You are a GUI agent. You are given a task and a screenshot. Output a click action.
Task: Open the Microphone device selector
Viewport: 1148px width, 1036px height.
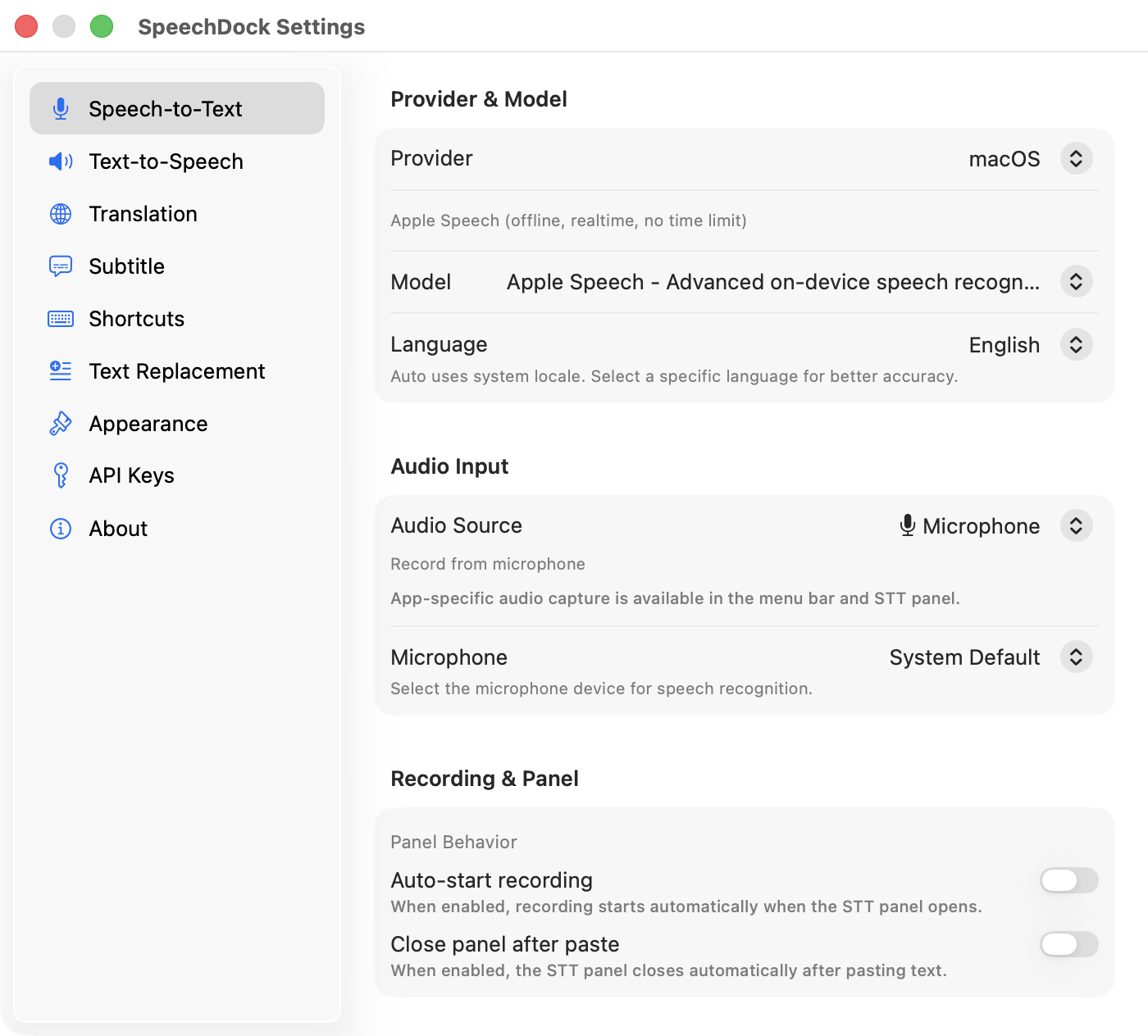point(1076,657)
